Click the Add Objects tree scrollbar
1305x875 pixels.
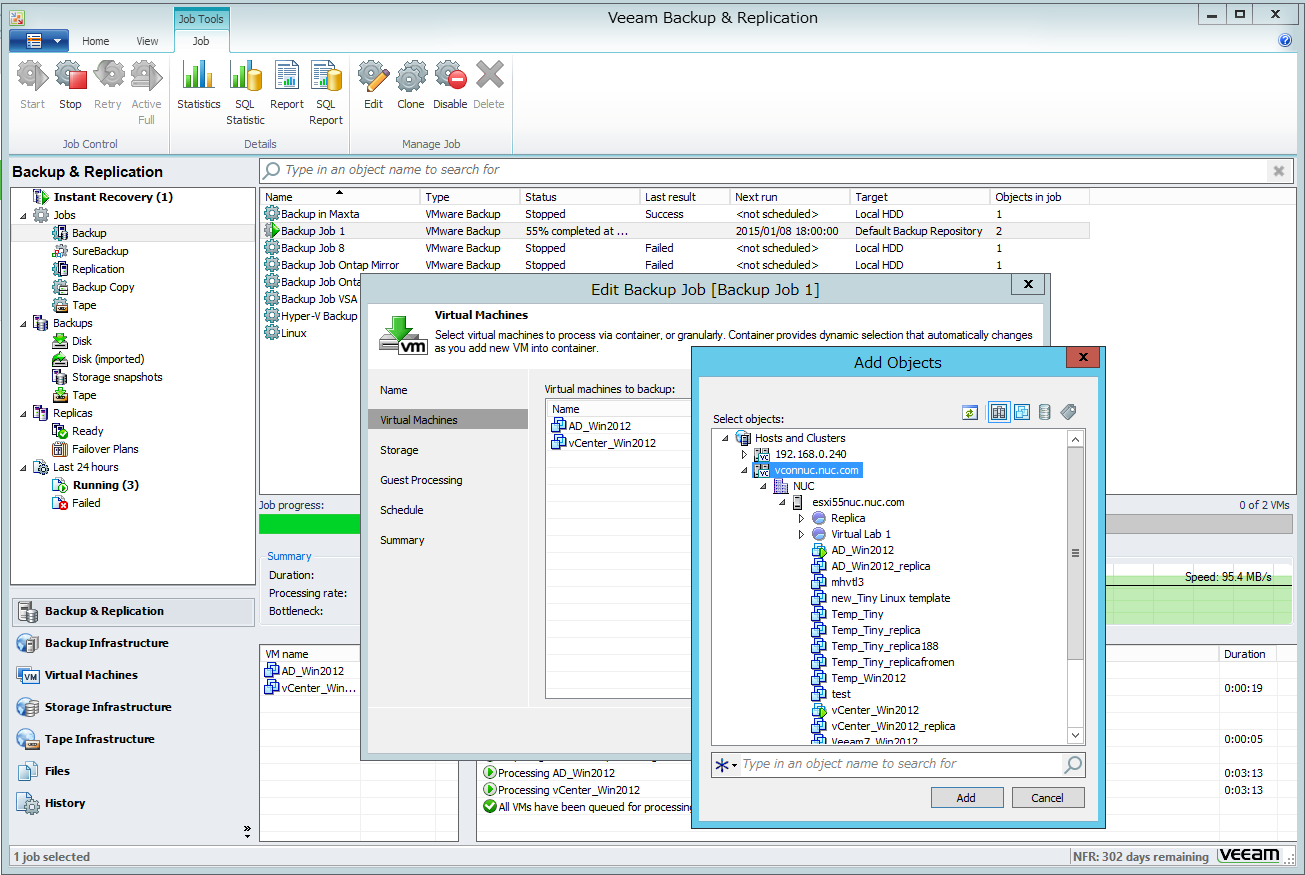tap(1076, 553)
